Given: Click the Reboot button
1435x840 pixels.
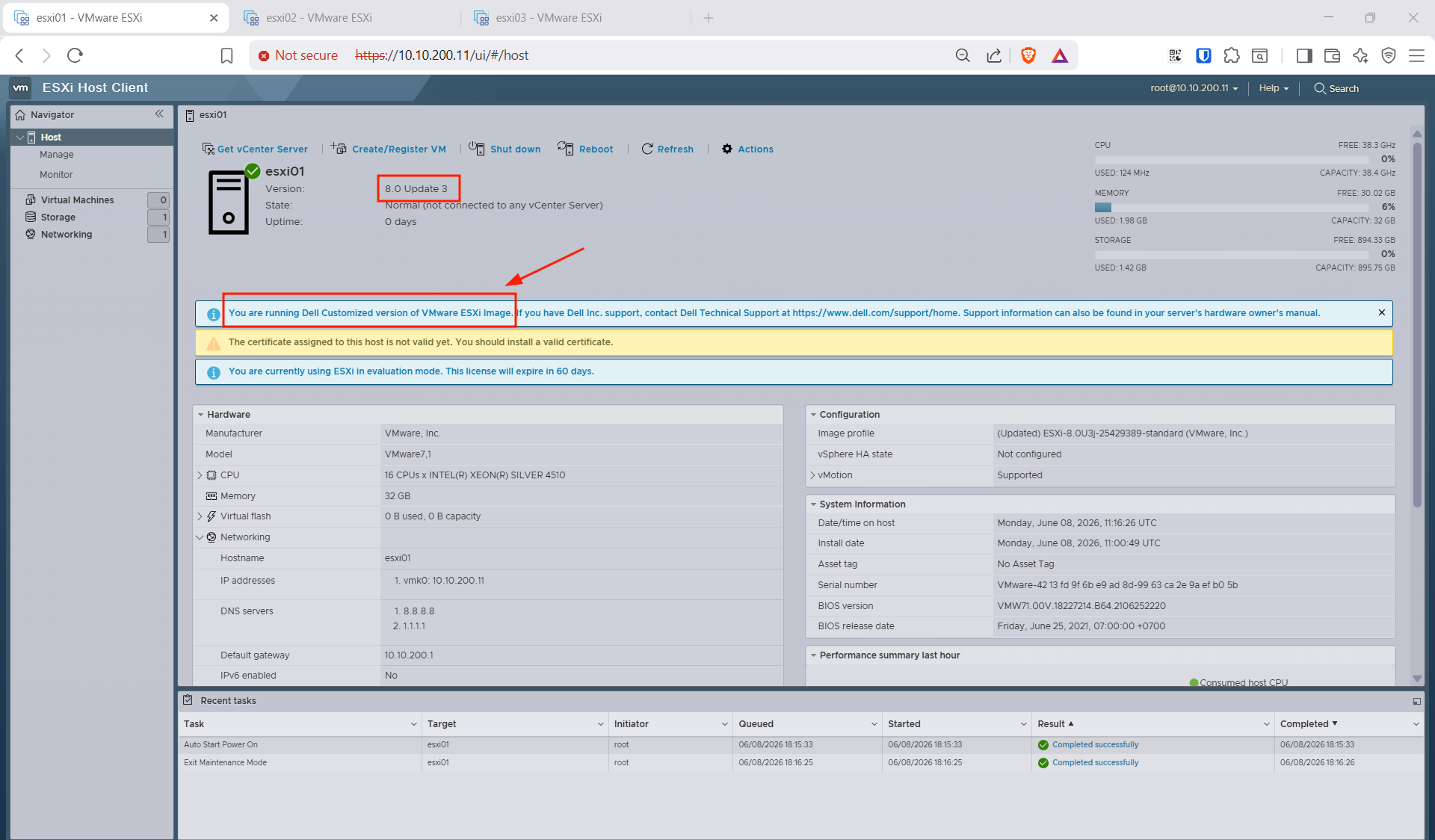Looking at the screenshot, I should pyautogui.click(x=585, y=149).
